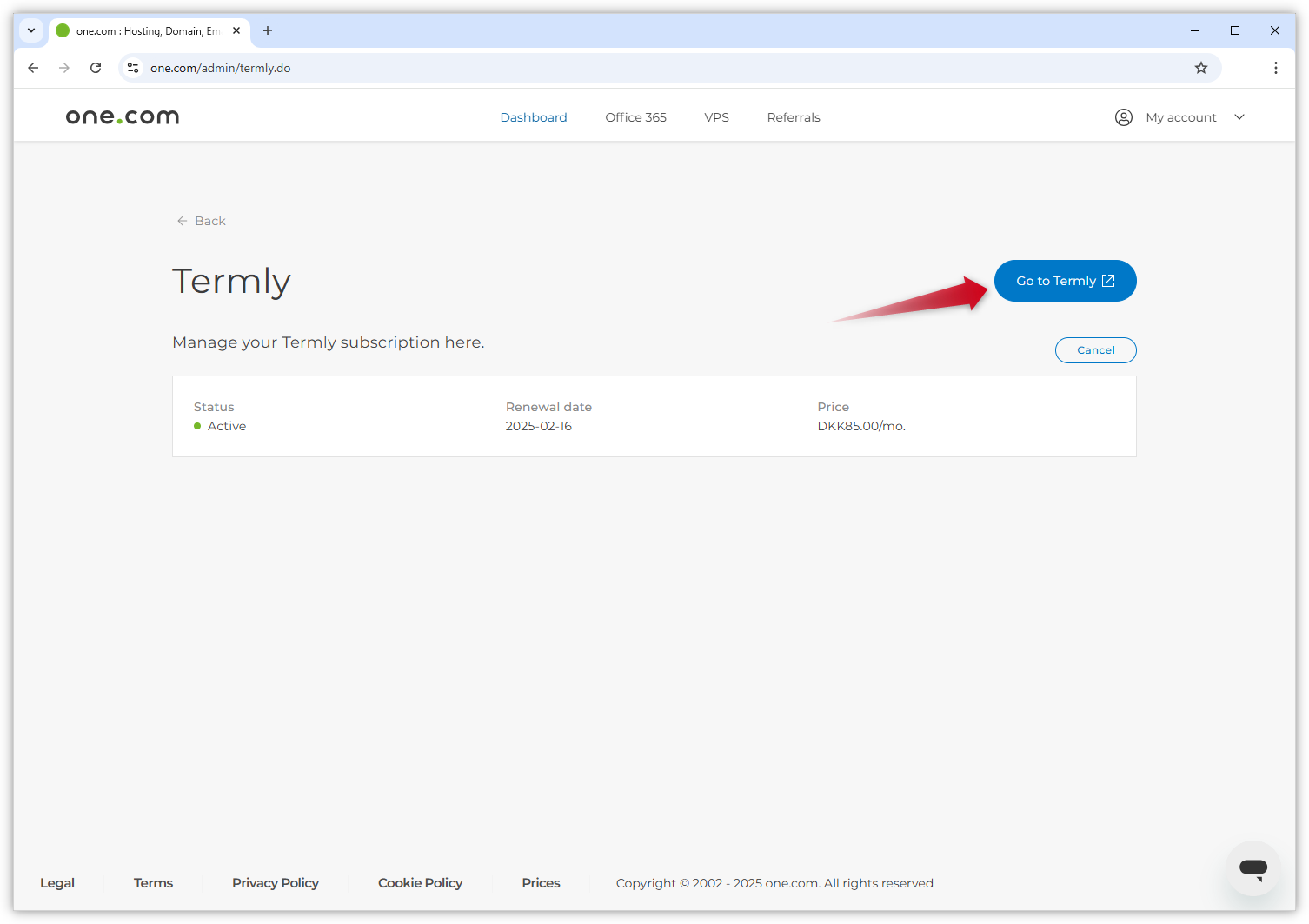The image size is (1309, 924).
Task: Expand the My account dropdown
Action: 1239,116
